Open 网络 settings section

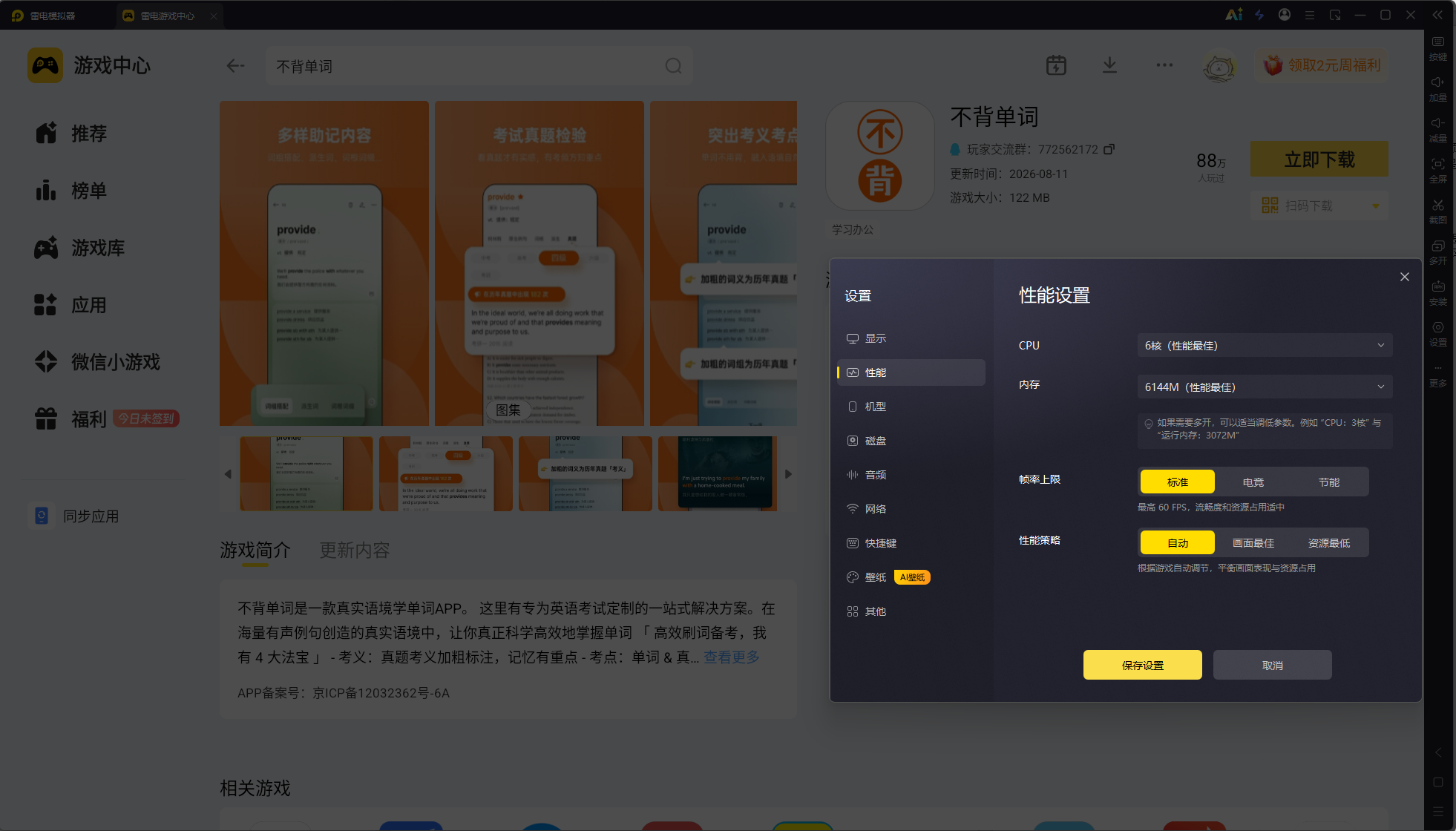point(911,509)
